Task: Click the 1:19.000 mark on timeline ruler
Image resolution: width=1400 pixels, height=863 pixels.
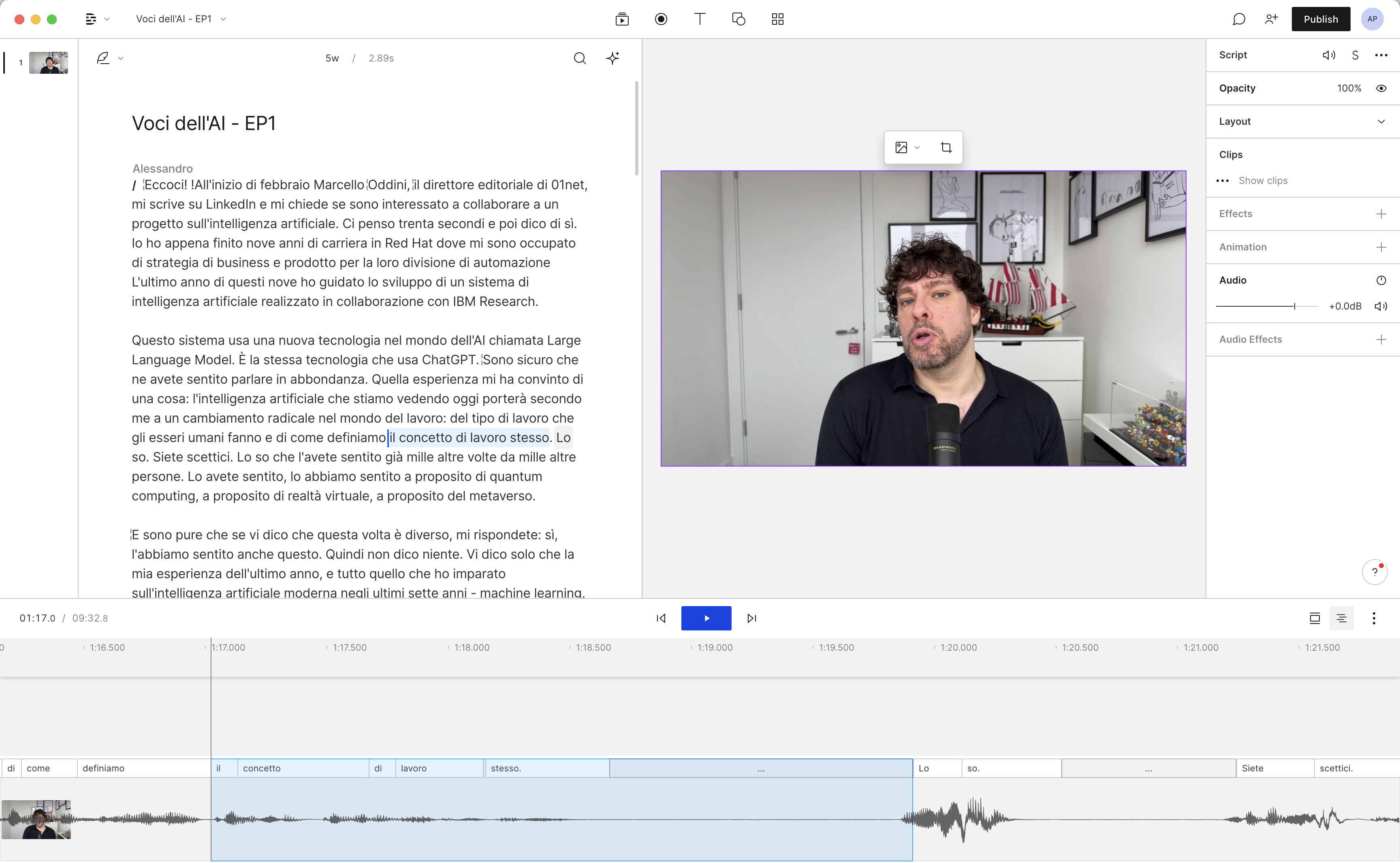Action: tap(714, 648)
